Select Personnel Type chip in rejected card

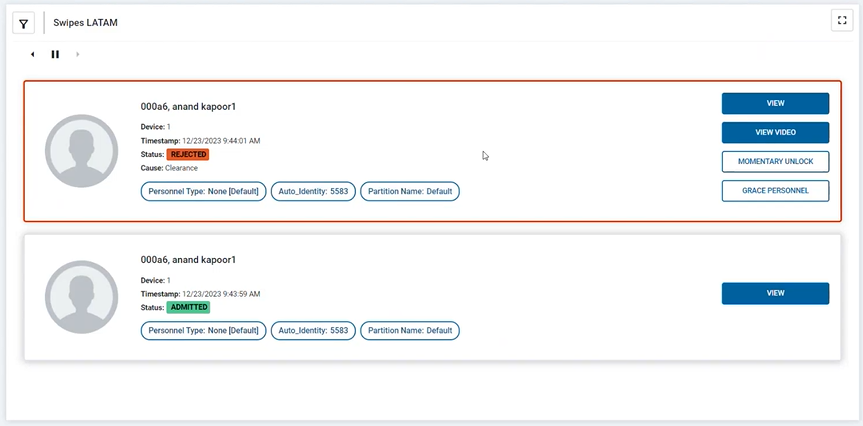[x=203, y=191]
